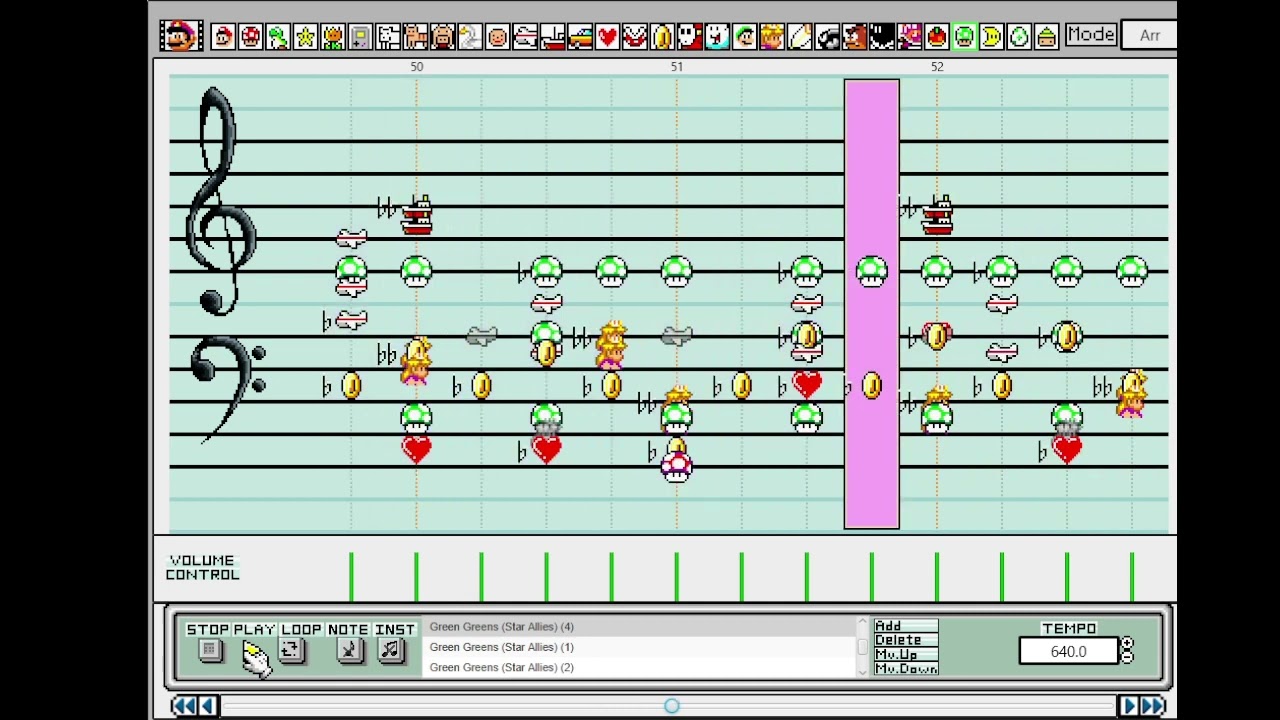Image resolution: width=1280 pixels, height=720 pixels.
Task: Click the tempo value field showing 640.0
Action: [1068, 652]
